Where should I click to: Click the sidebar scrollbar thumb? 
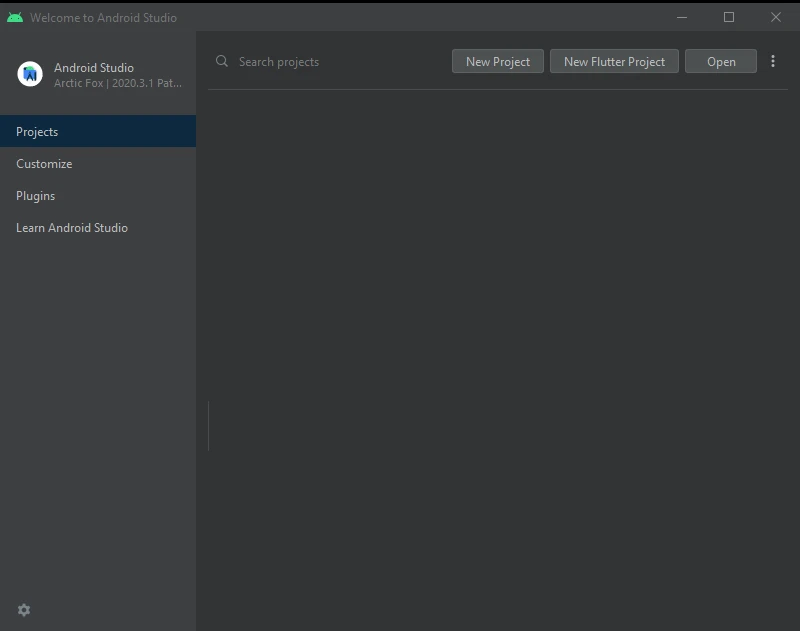[208, 424]
